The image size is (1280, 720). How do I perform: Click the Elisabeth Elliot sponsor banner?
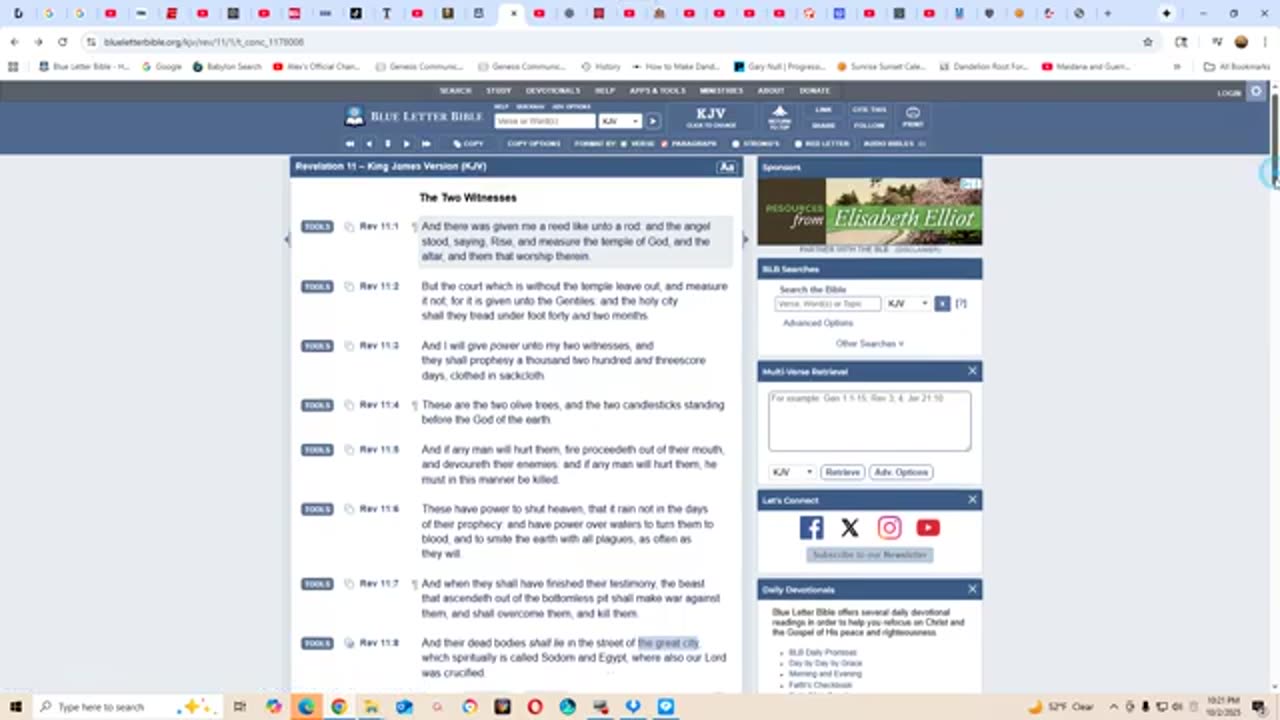click(869, 211)
